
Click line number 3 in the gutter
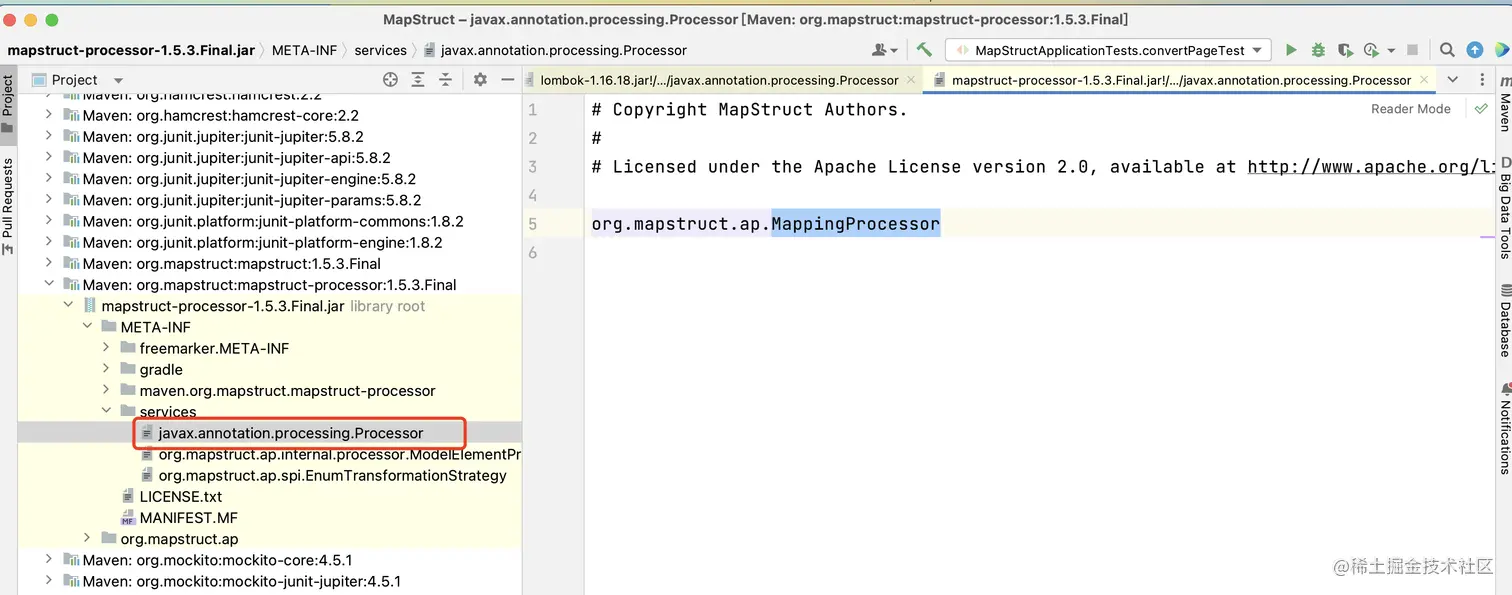pos(533,167)
